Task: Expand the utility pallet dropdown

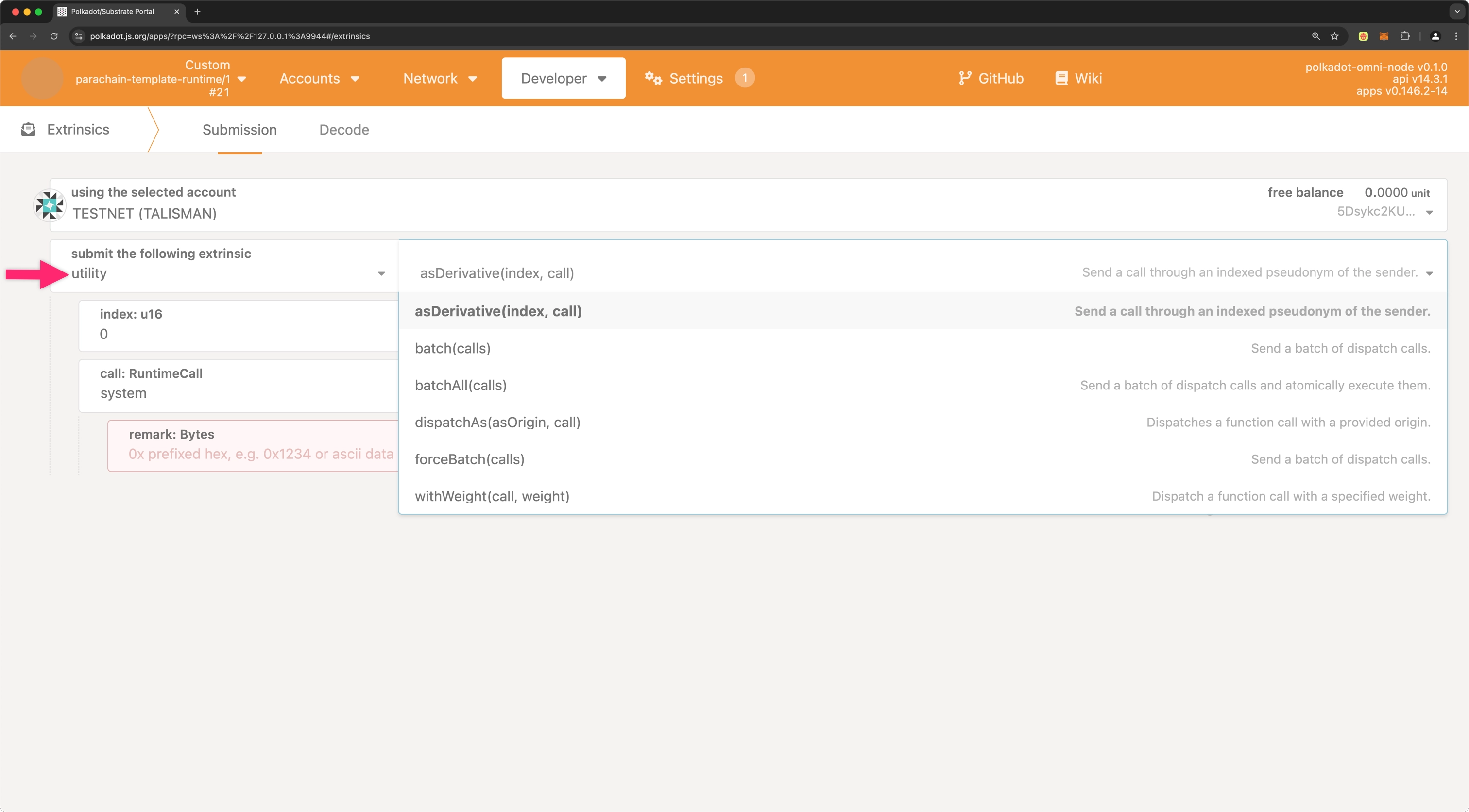Action: click(x=381, y=274)
